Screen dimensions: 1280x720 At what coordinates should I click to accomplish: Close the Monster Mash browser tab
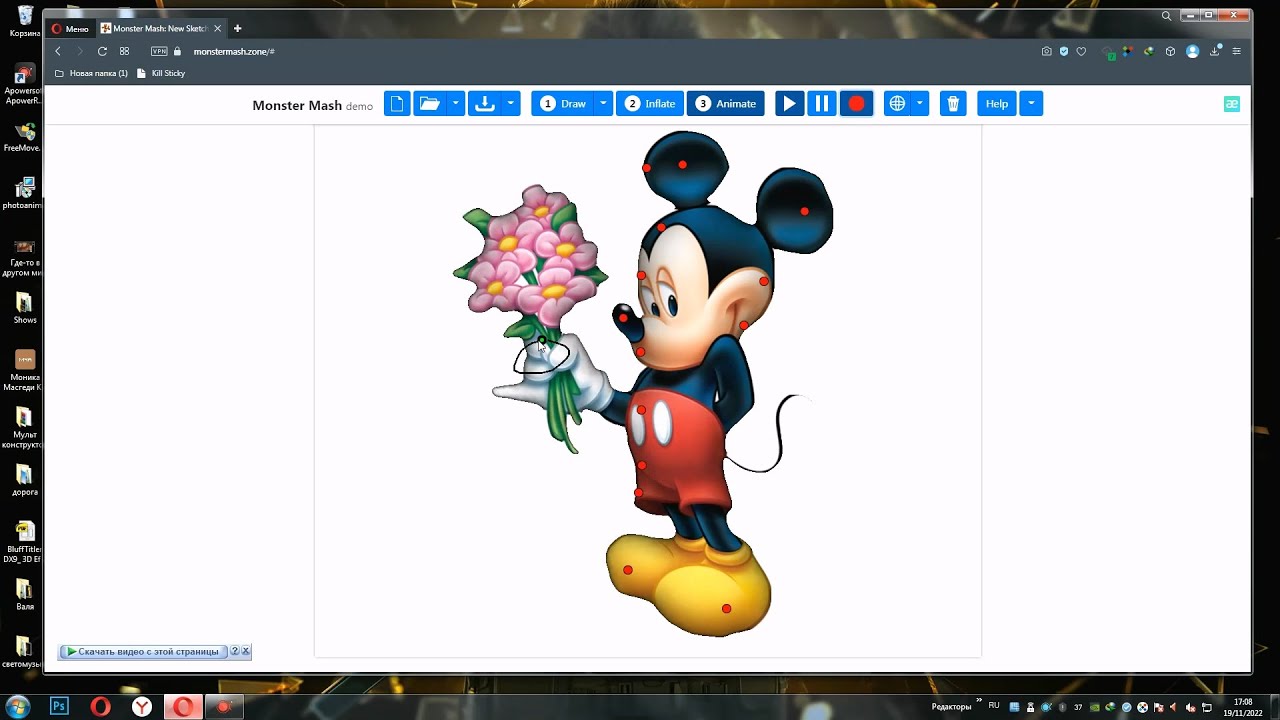219,28
